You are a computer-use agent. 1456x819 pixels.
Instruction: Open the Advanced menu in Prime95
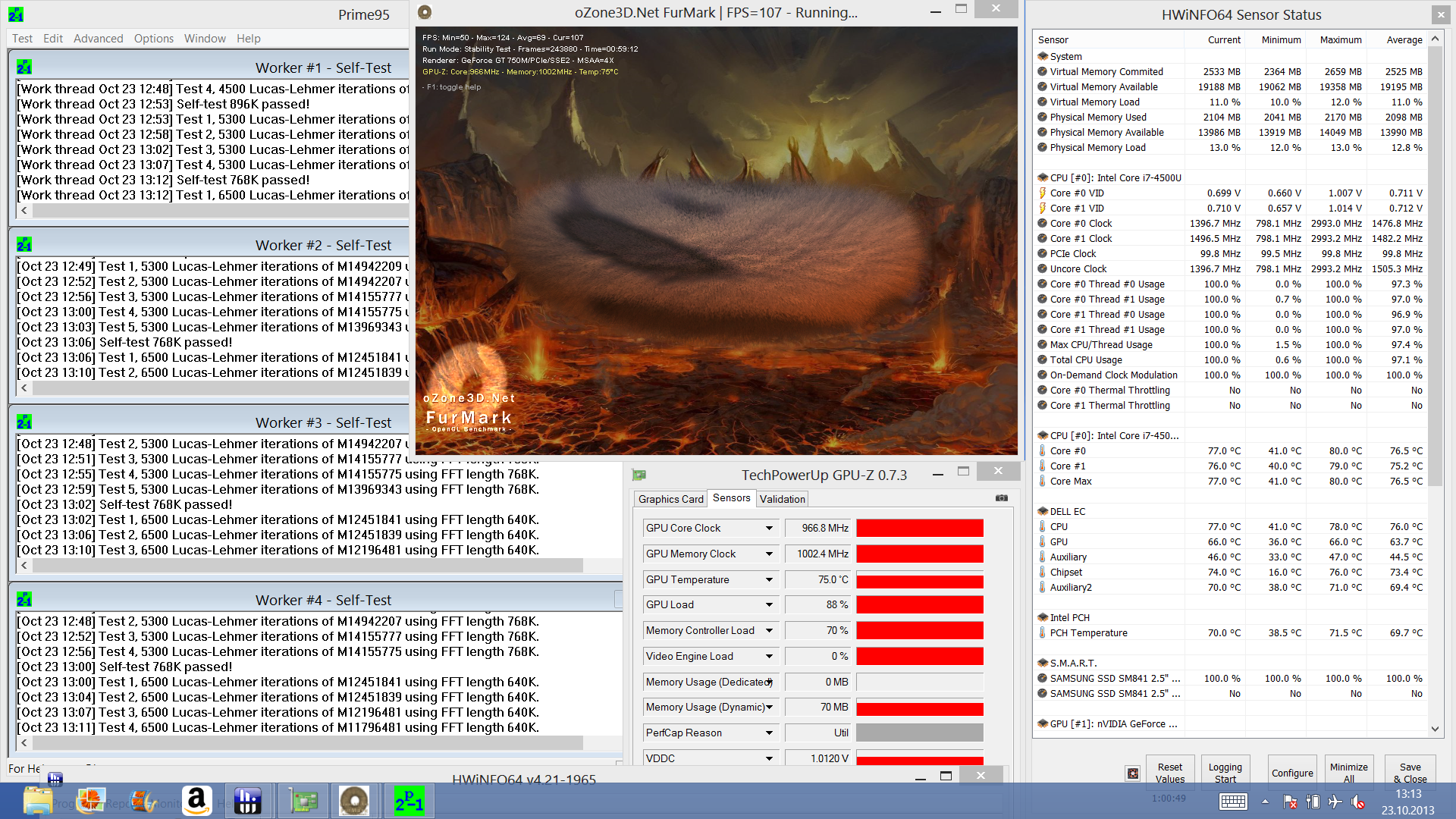click(x=98, y=39)
